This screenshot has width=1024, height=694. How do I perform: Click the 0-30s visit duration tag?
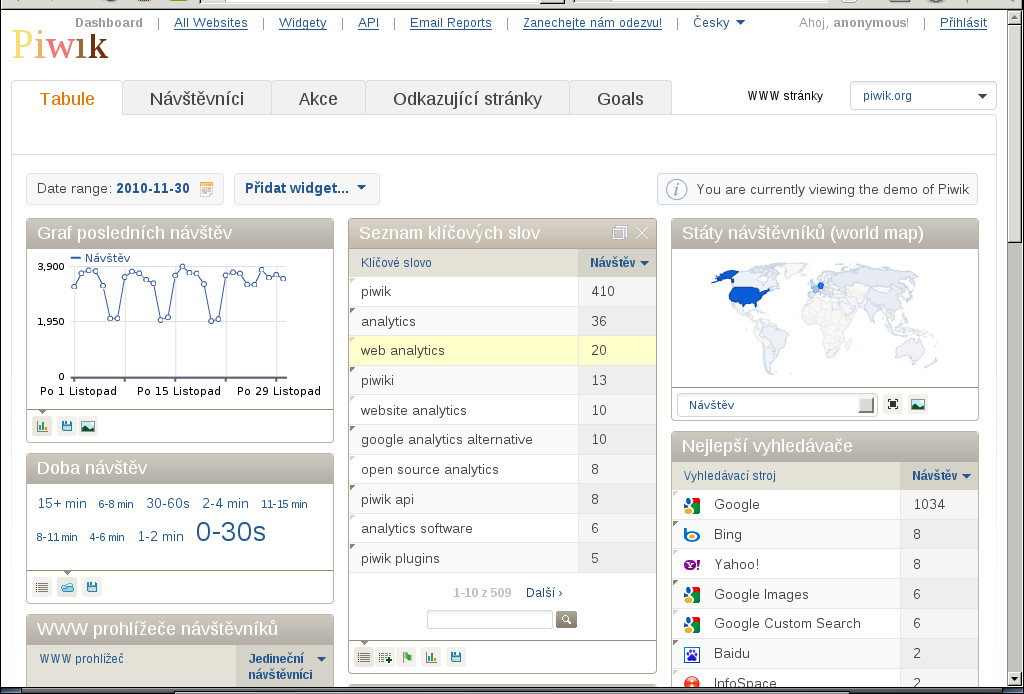coord(231,532)
